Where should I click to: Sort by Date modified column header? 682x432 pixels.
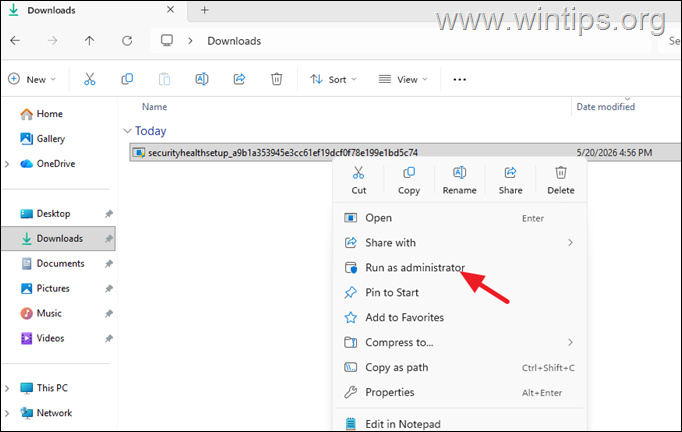[x=605, y=107]
